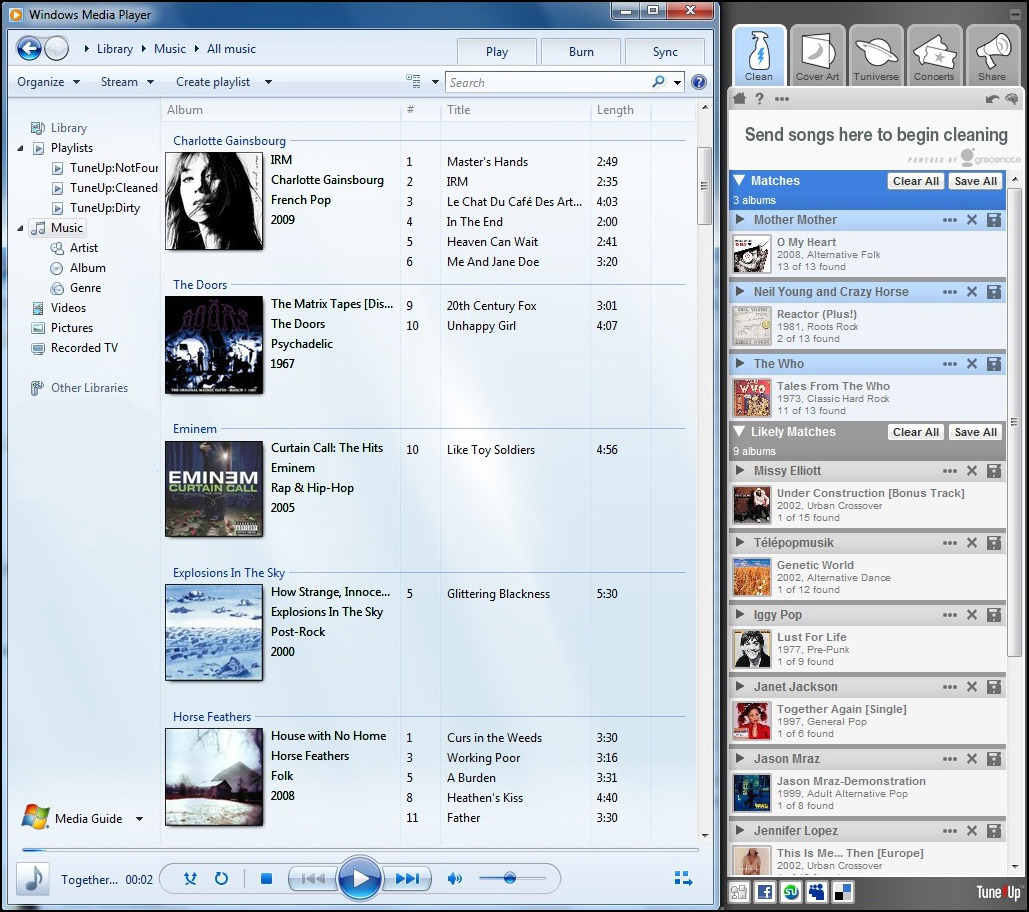Adjust the volume slider
Viewport: 1029px width, 912px height.
coord(512,878)
